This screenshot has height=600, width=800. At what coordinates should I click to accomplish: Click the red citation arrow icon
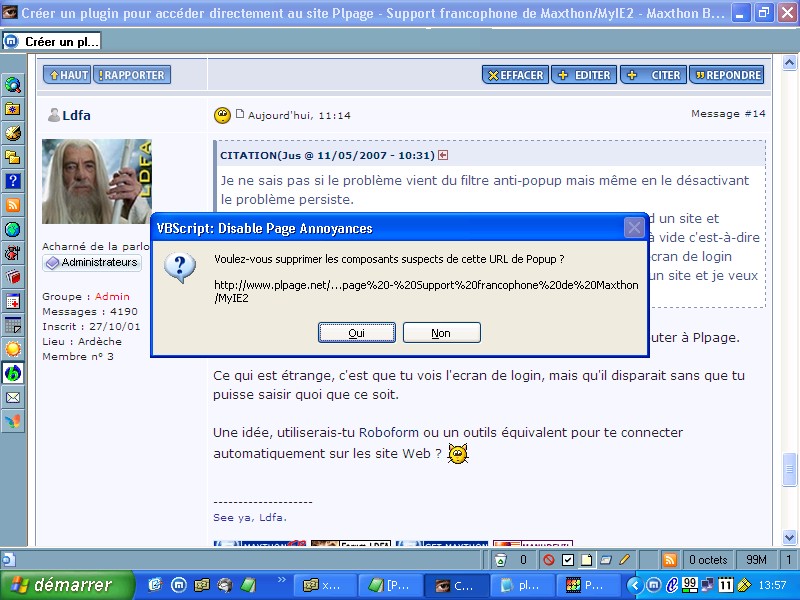coord(443,155)
